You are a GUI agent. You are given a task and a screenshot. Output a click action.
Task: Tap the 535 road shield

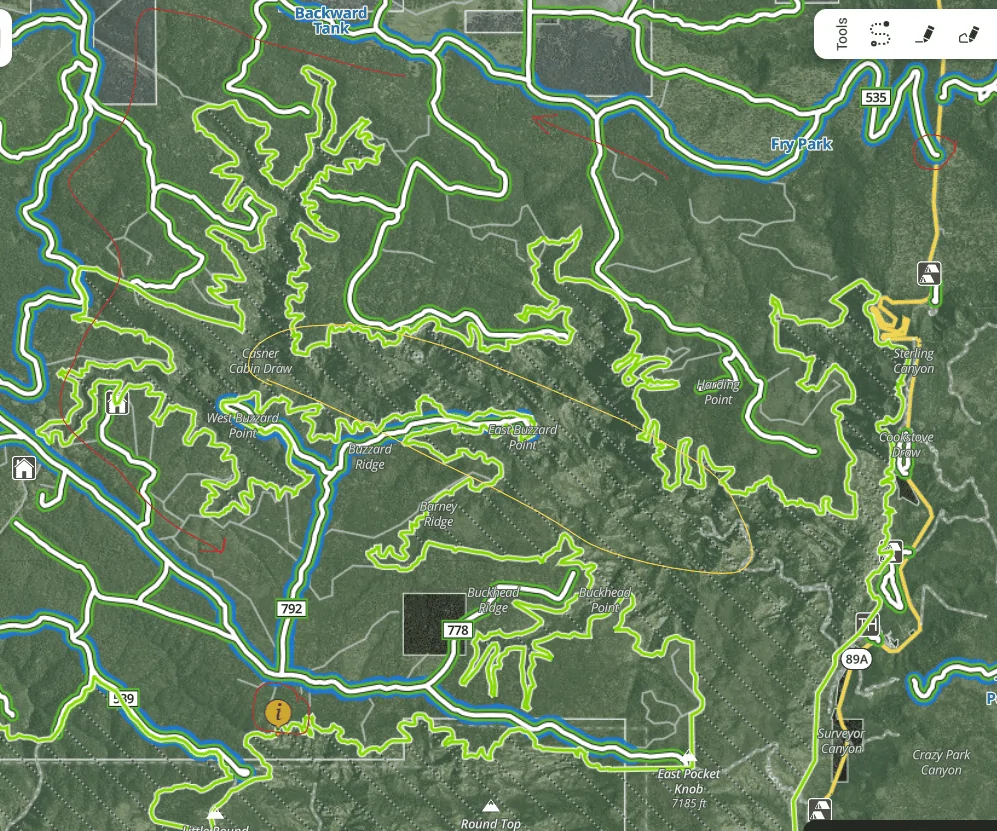click(876, 97)
